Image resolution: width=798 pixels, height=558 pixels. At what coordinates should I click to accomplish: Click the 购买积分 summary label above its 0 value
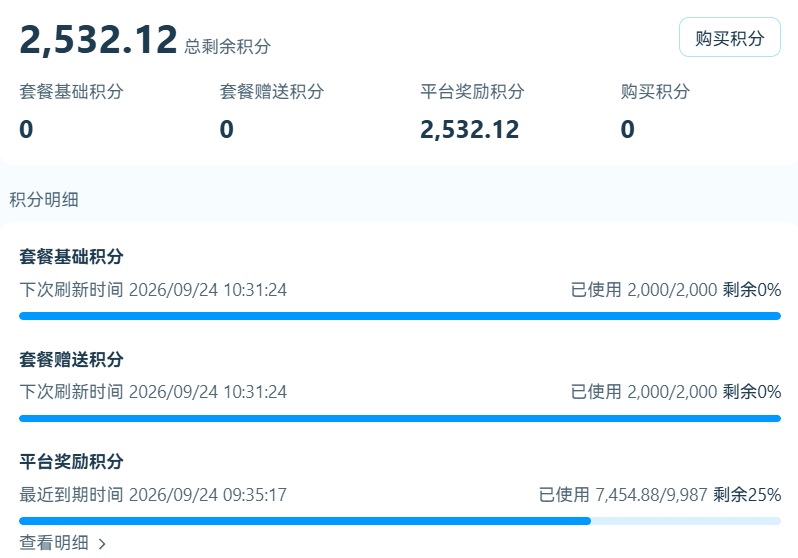[x=655, y=92]
